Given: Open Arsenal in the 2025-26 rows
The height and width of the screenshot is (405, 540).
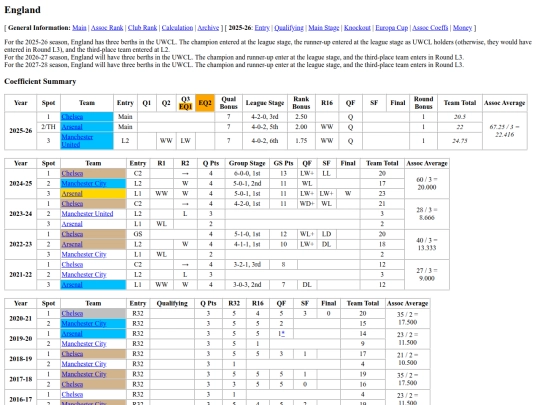Looking at the screenshot, I should click(x=72, y=127).
